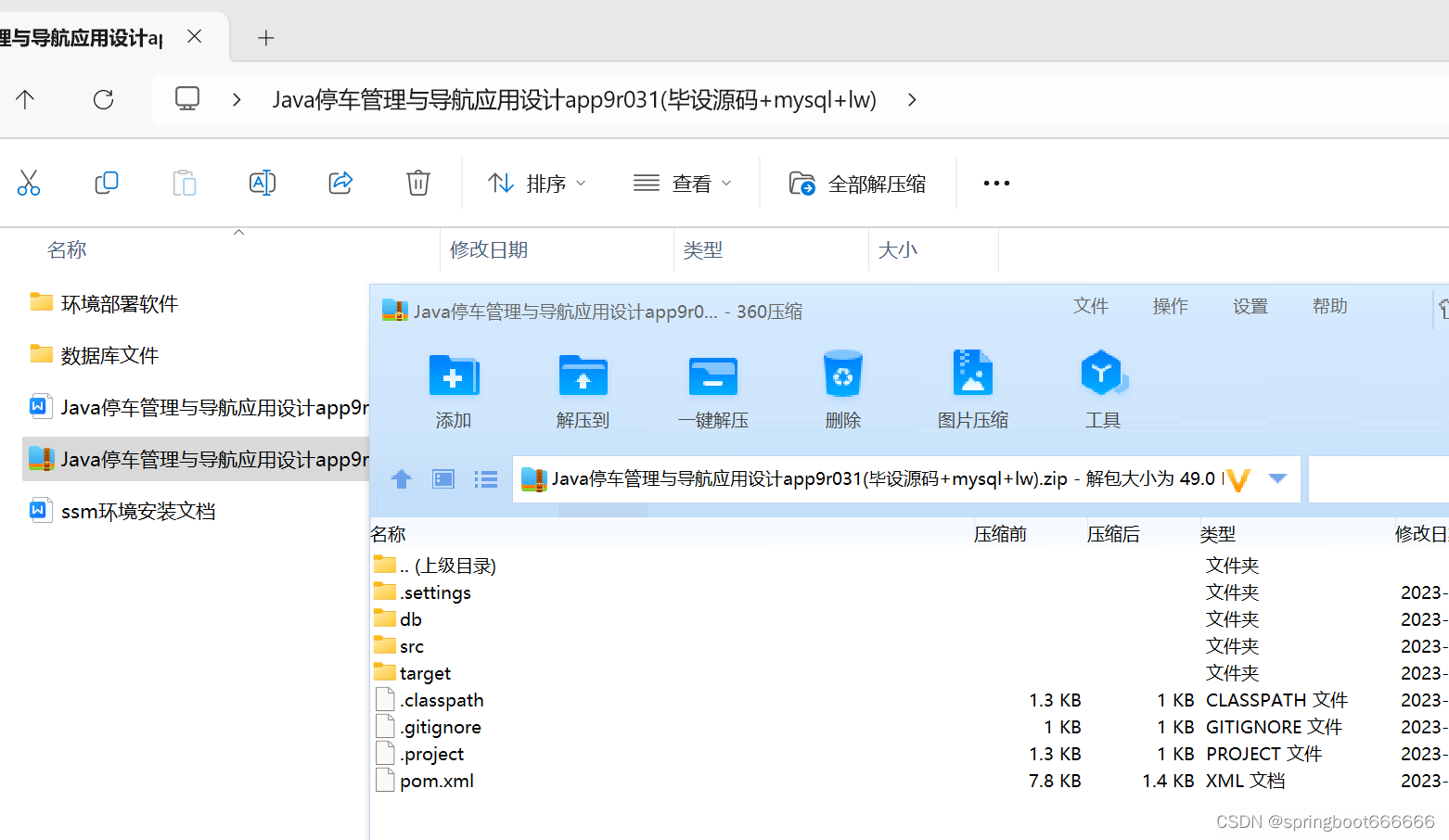This screenshot has width=1449, height=840.
Task: Close the current Explorer tab
Action: tap(194, 36)
